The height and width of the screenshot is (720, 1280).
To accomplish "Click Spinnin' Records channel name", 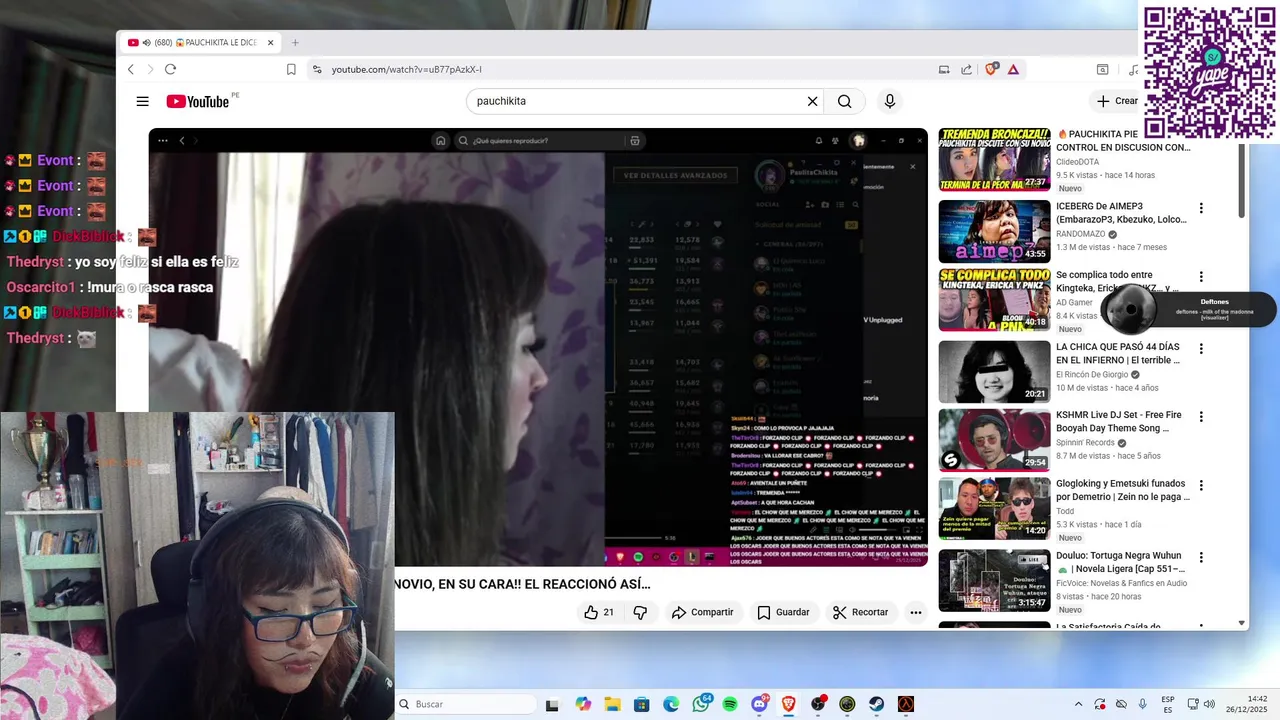I will [x=1085, y=443].
